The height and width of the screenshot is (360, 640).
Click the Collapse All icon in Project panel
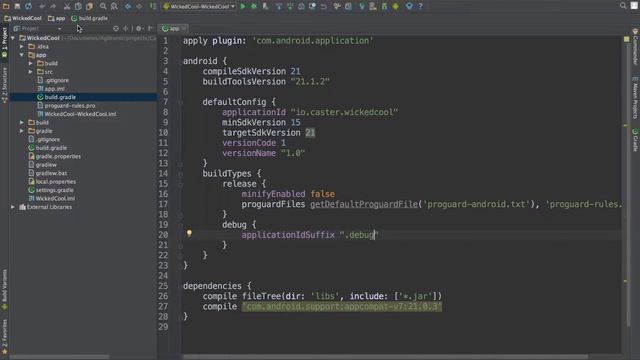[125, 29]
